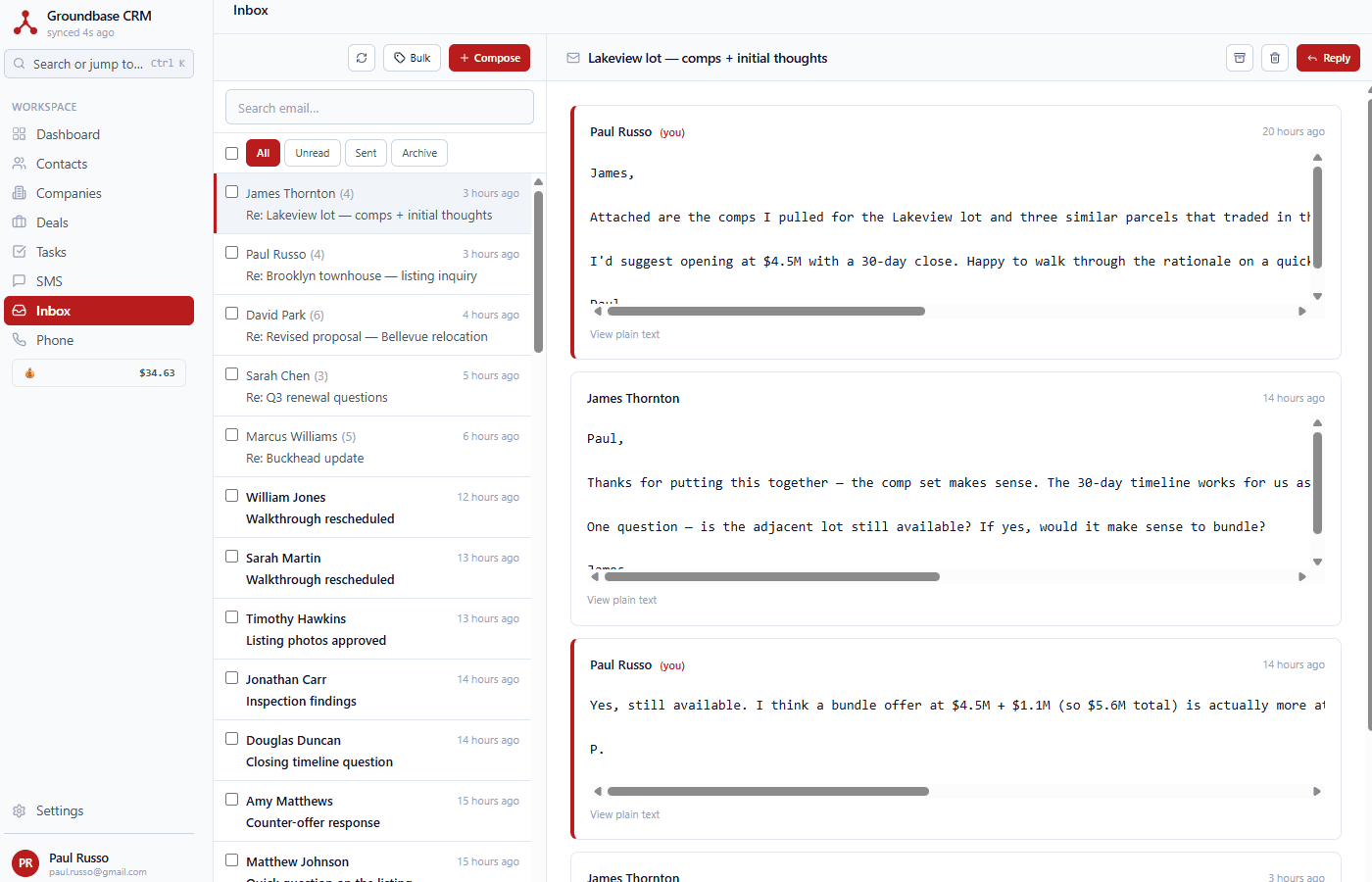Viewport: 1372px width, 882px height.
Task: Go to Contacts in the sidebar
Action: tap(99, 164)
